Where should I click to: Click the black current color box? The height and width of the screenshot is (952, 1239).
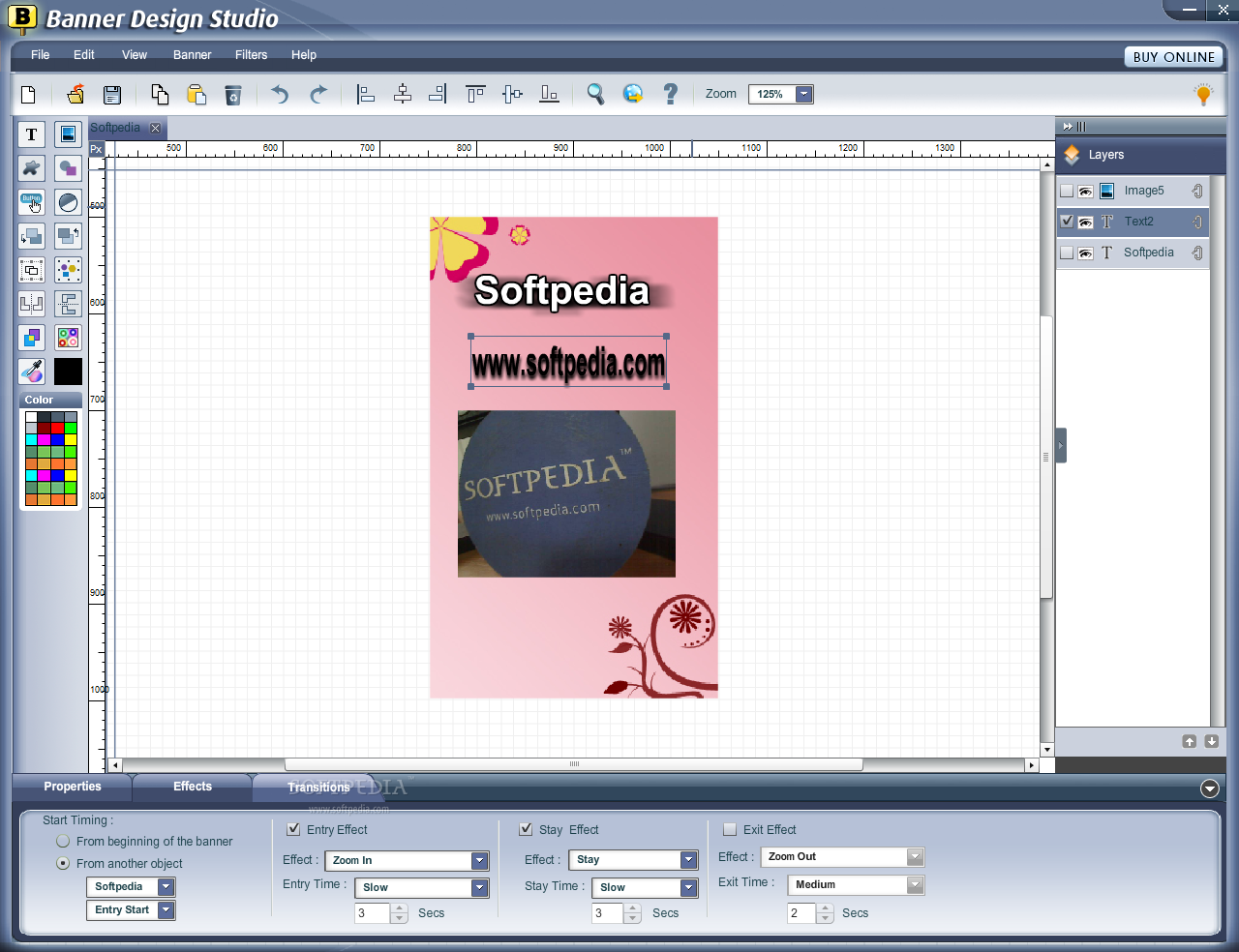68,372
